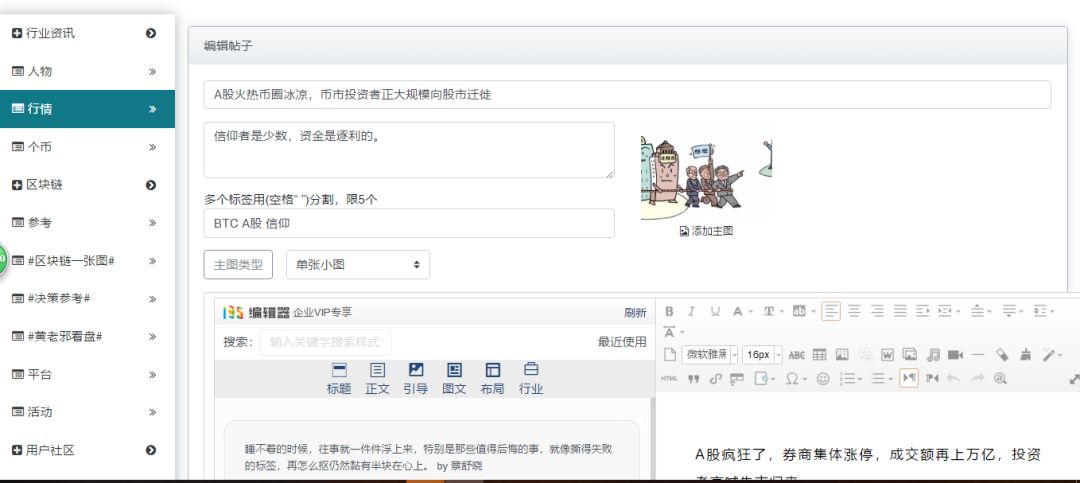Open the text background highlight dropdown
1080x483 pixels.
[x=813, y=311]
